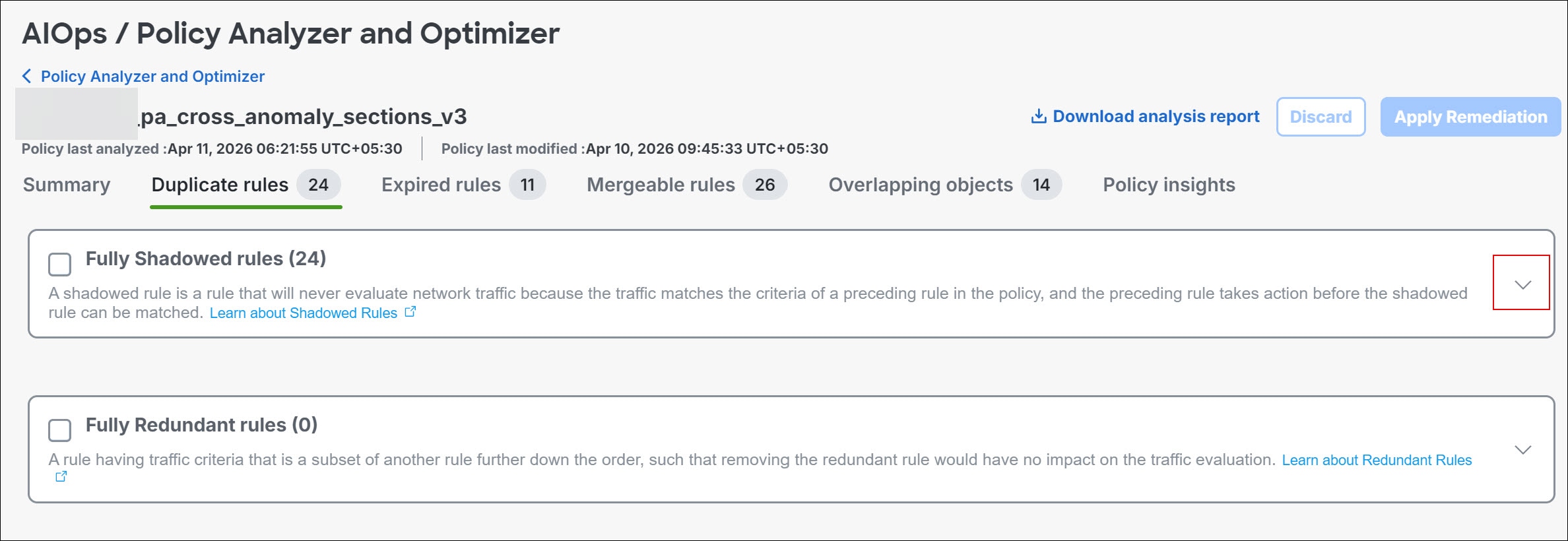The image size is (1568, 541).
Task: Click the Download analysis report link
Action: click(1156, 117)
